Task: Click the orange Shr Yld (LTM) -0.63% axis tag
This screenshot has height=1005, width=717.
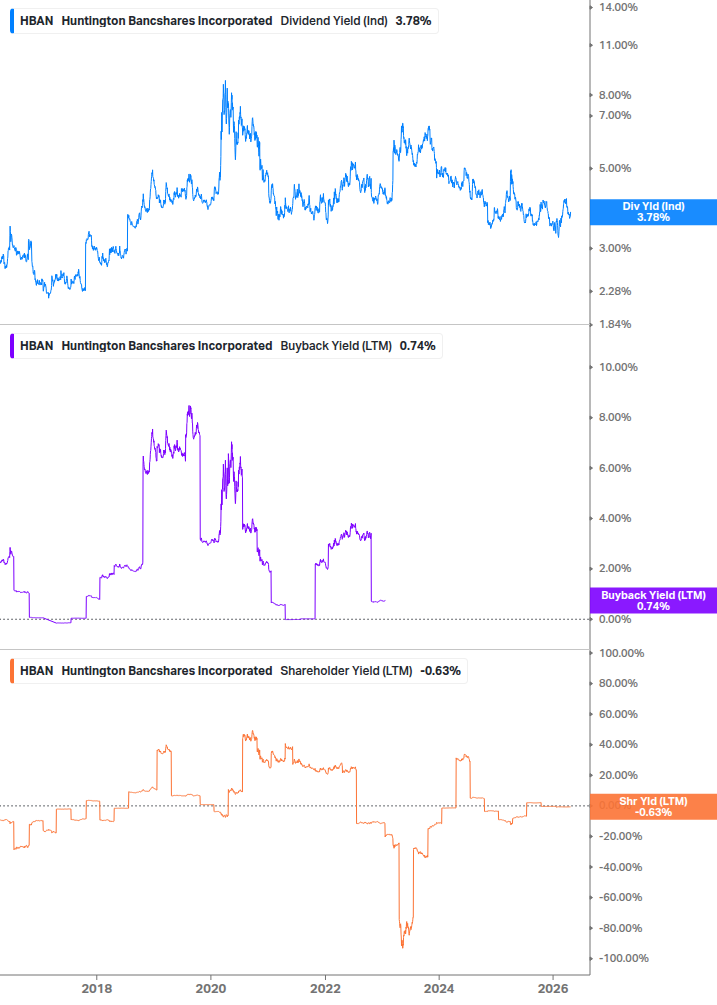Action: [x=653, y=806]
